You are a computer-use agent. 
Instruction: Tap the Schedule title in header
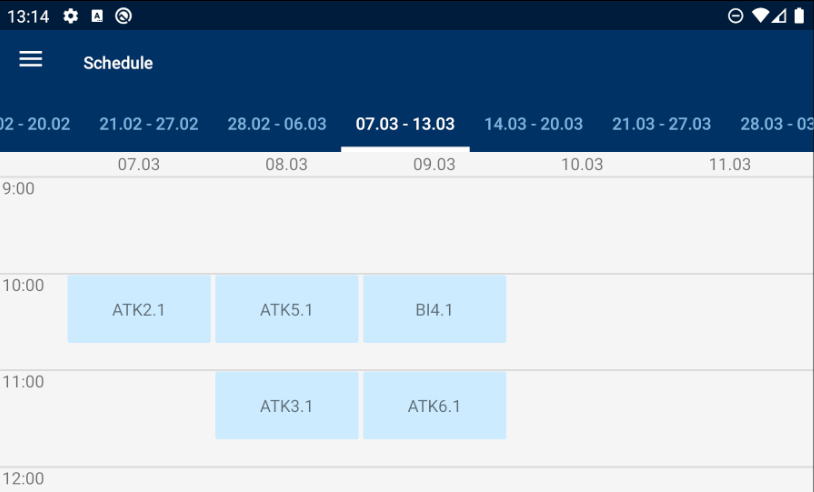click(118, 63)
